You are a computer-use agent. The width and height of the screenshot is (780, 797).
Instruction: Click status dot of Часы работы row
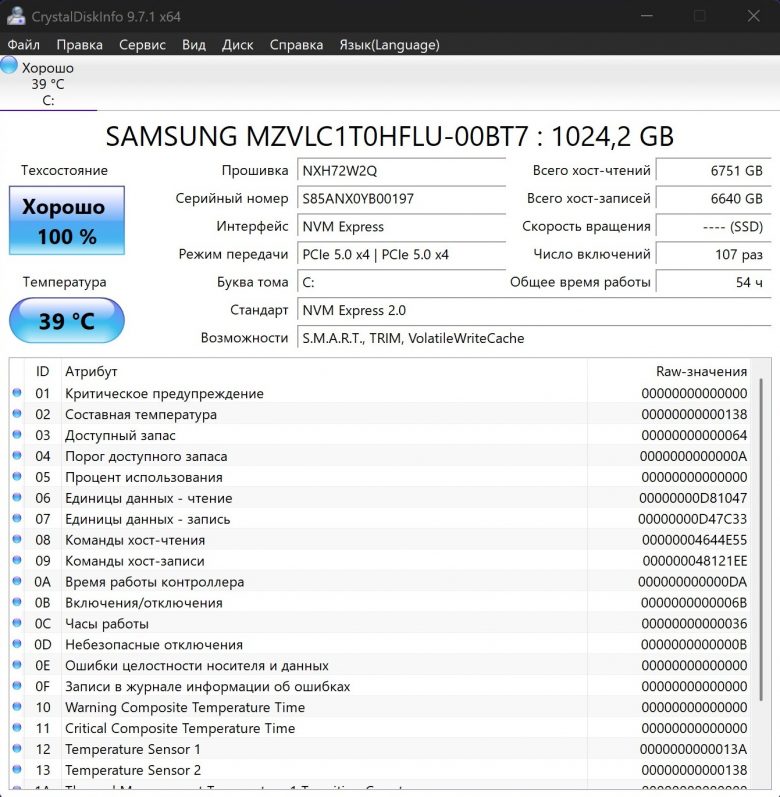[17, 623]
